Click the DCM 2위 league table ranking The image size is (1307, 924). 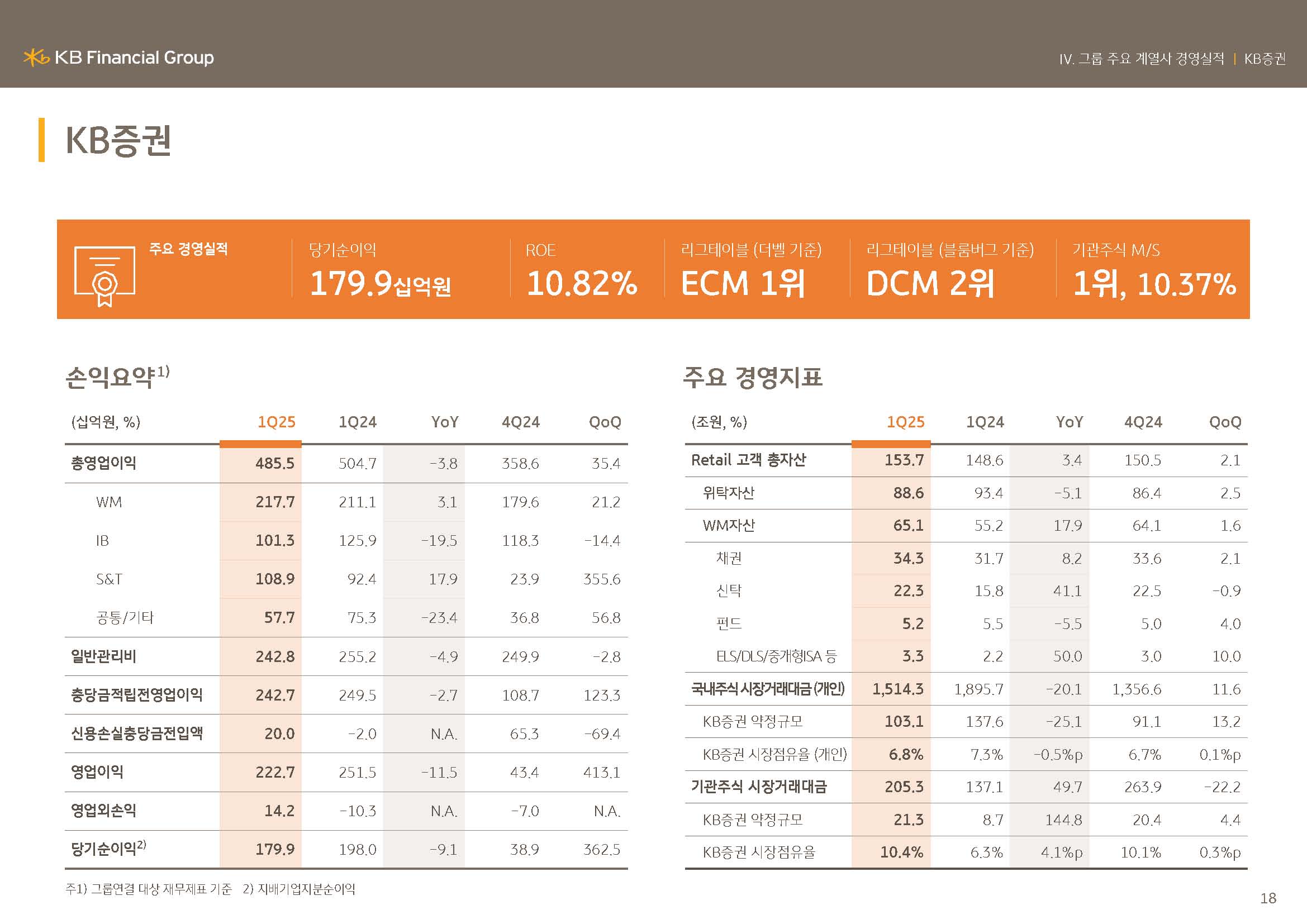930,283
